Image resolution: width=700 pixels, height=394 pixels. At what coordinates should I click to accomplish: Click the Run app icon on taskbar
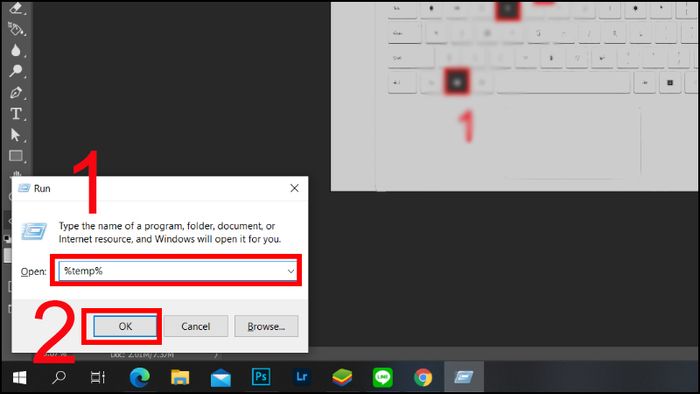click(464, 377)
